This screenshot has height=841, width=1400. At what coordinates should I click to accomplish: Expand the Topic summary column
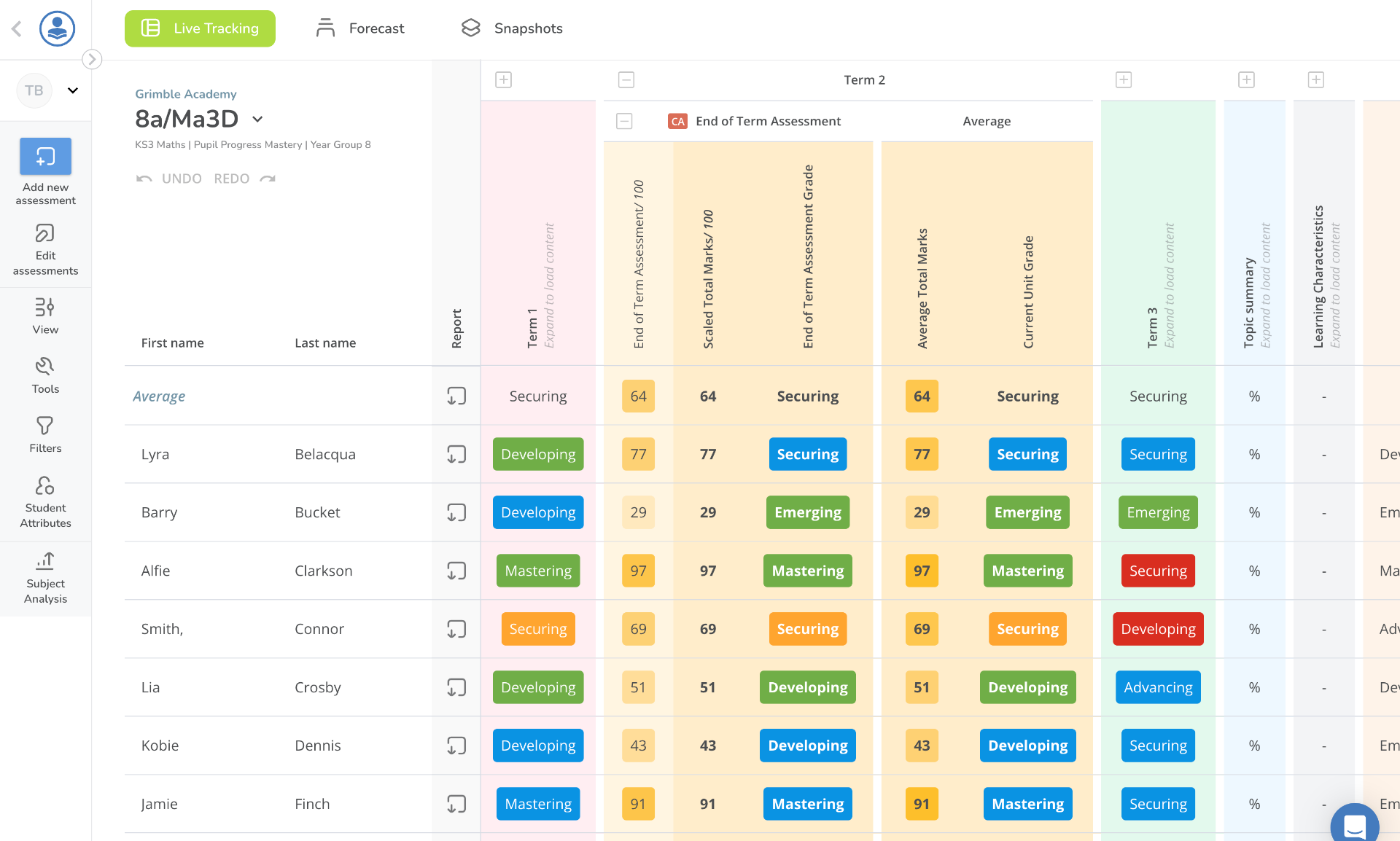pyautogui.click(x=1246, y=80)
